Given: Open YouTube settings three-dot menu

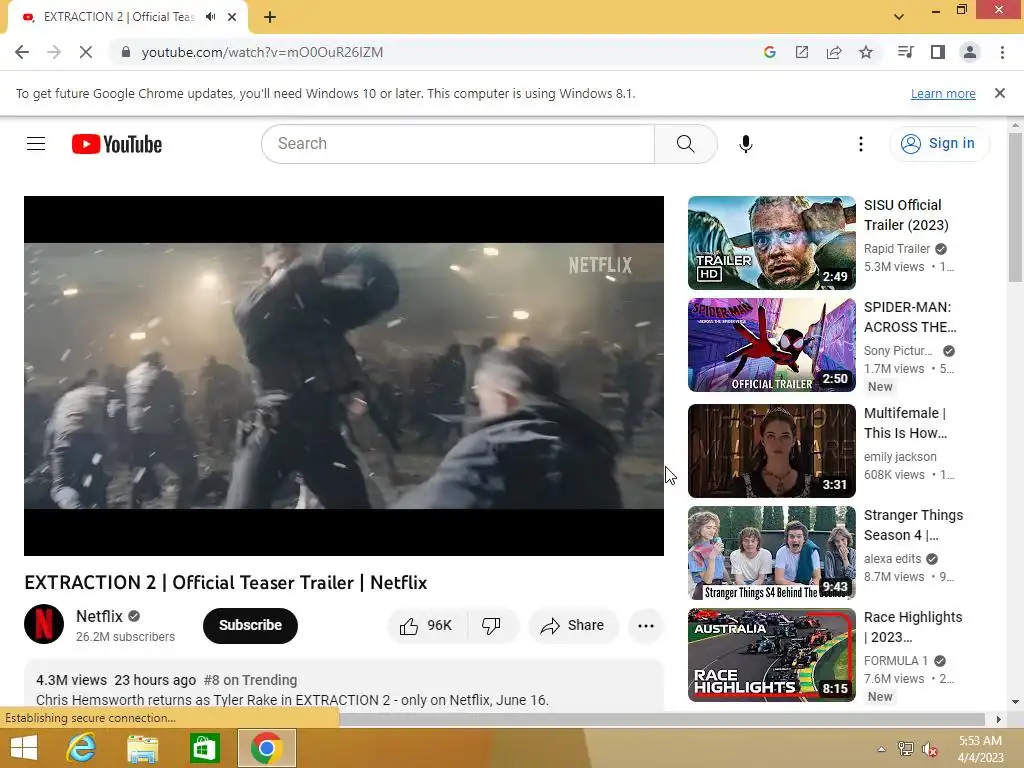Looking at the screenshot, I should (x=861, y=144).
